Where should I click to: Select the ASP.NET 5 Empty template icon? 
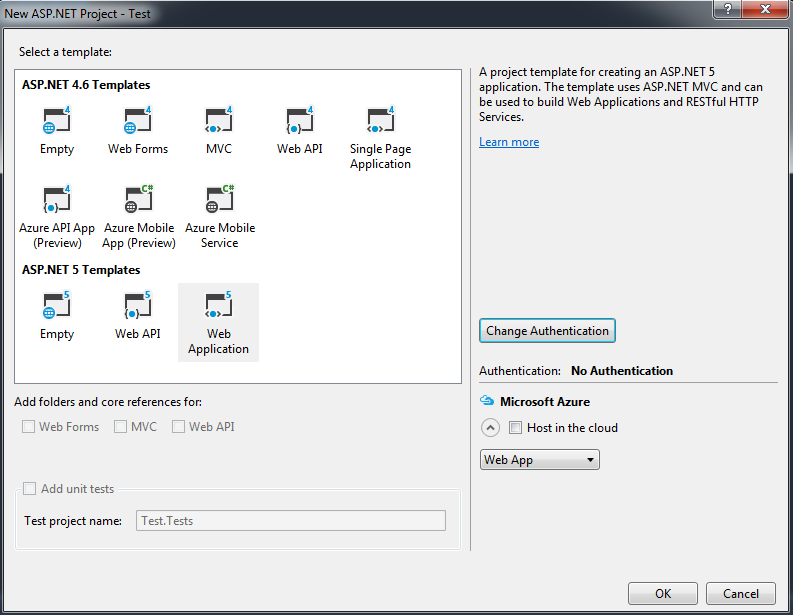click(57, 306)
